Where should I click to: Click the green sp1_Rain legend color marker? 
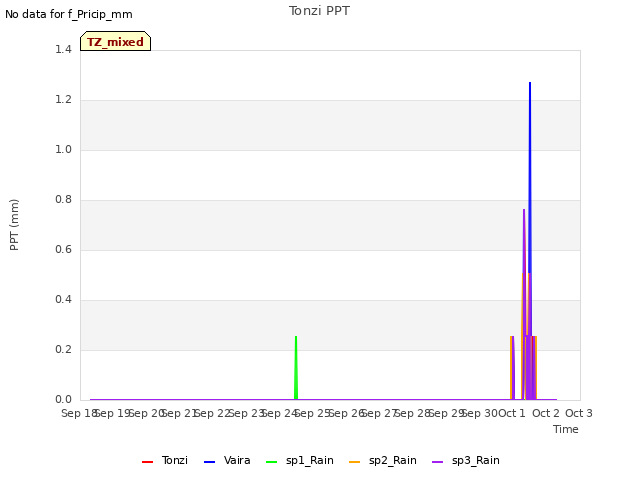[x=271, y=462]
